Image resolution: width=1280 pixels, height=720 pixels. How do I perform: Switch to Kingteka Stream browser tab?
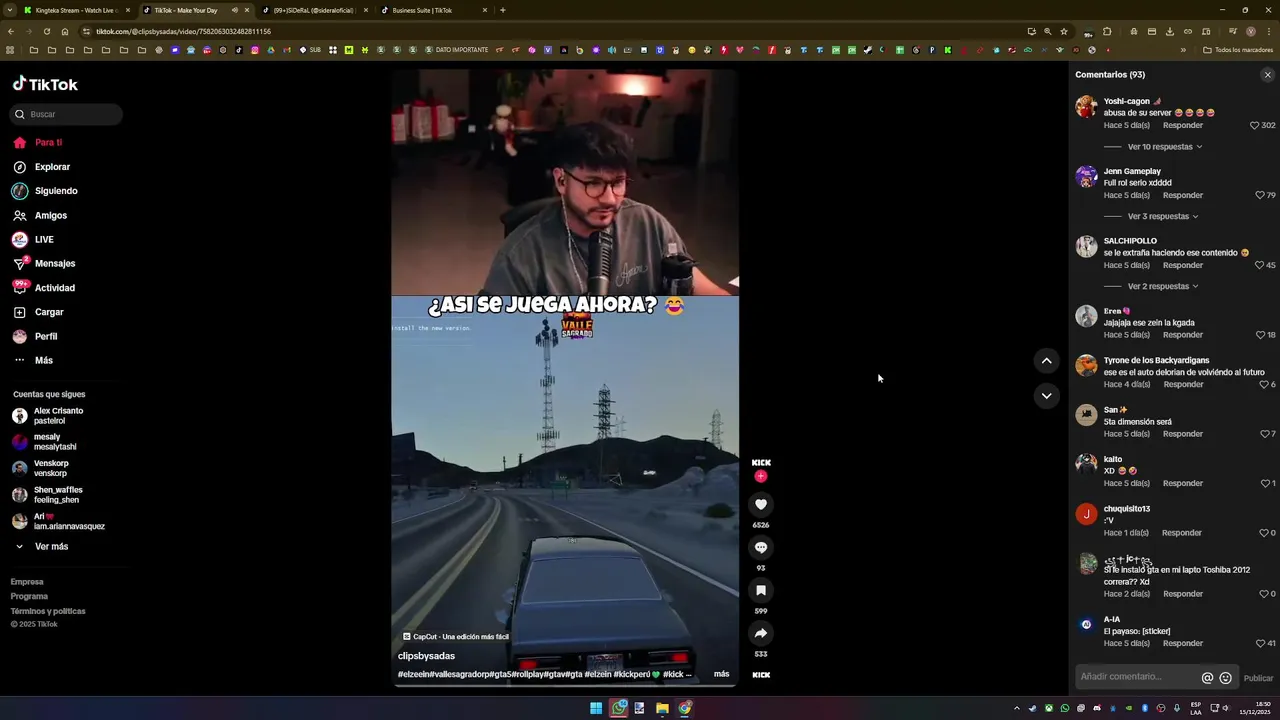[x=78, y=10]
